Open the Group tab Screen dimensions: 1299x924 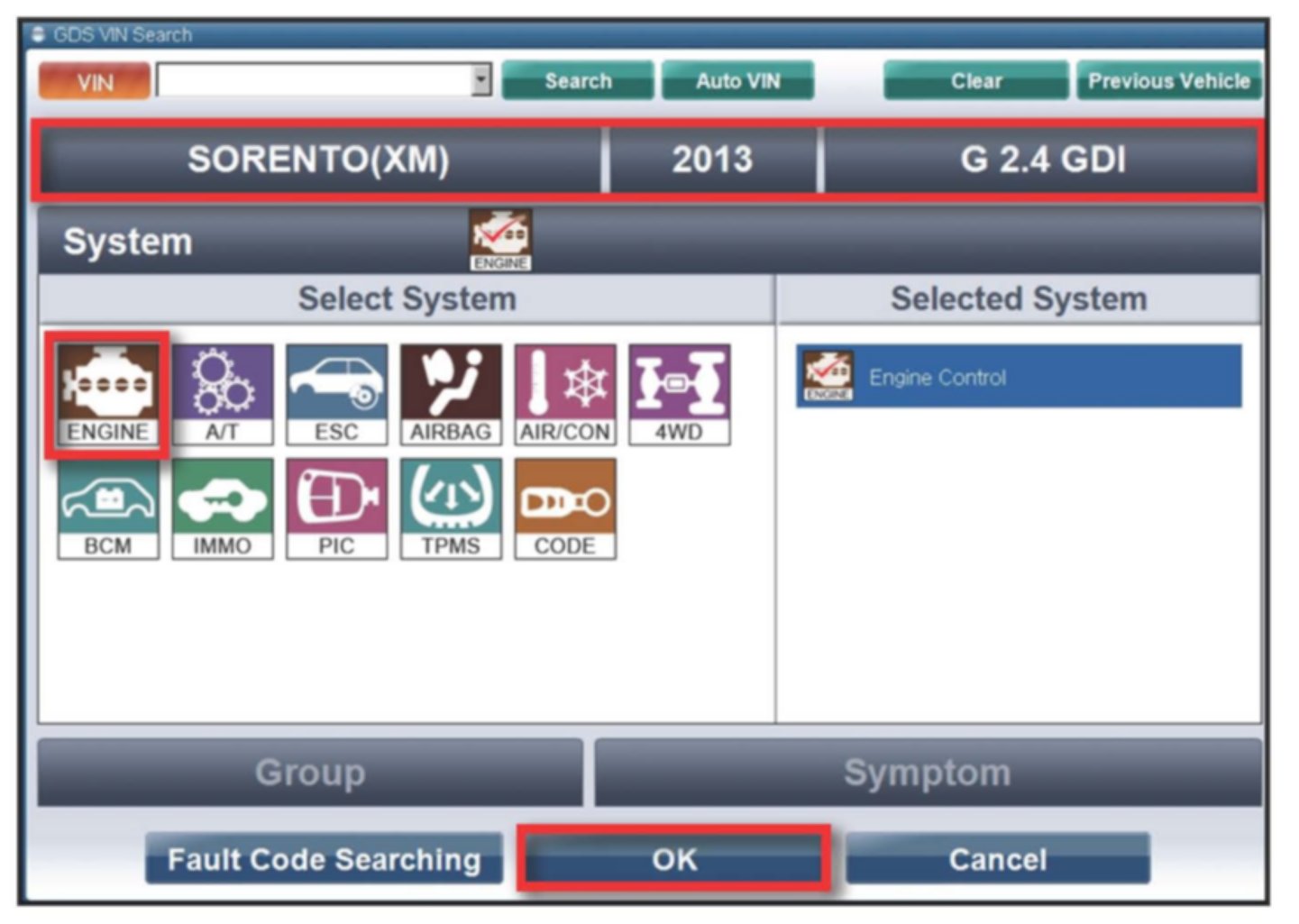(310, 773)
